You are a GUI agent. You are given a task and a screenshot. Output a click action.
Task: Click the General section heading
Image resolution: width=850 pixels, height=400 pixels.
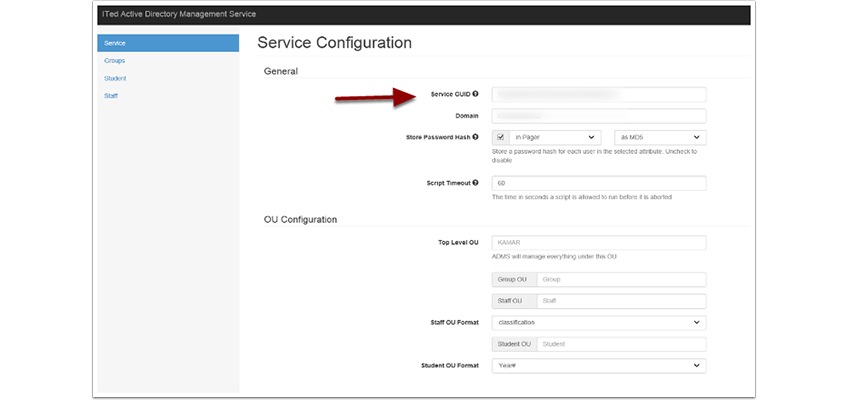(281, 71)
